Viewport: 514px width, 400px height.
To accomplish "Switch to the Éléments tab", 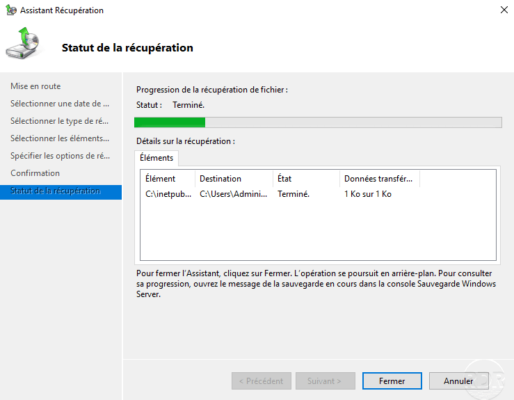I will [156, 158].
